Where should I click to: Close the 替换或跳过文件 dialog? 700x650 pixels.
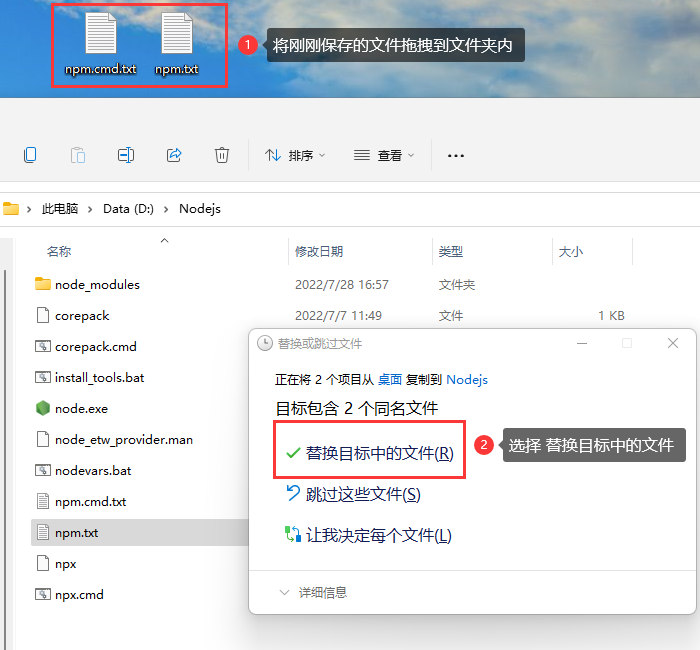pyautogui.click(x=673, y=343)
